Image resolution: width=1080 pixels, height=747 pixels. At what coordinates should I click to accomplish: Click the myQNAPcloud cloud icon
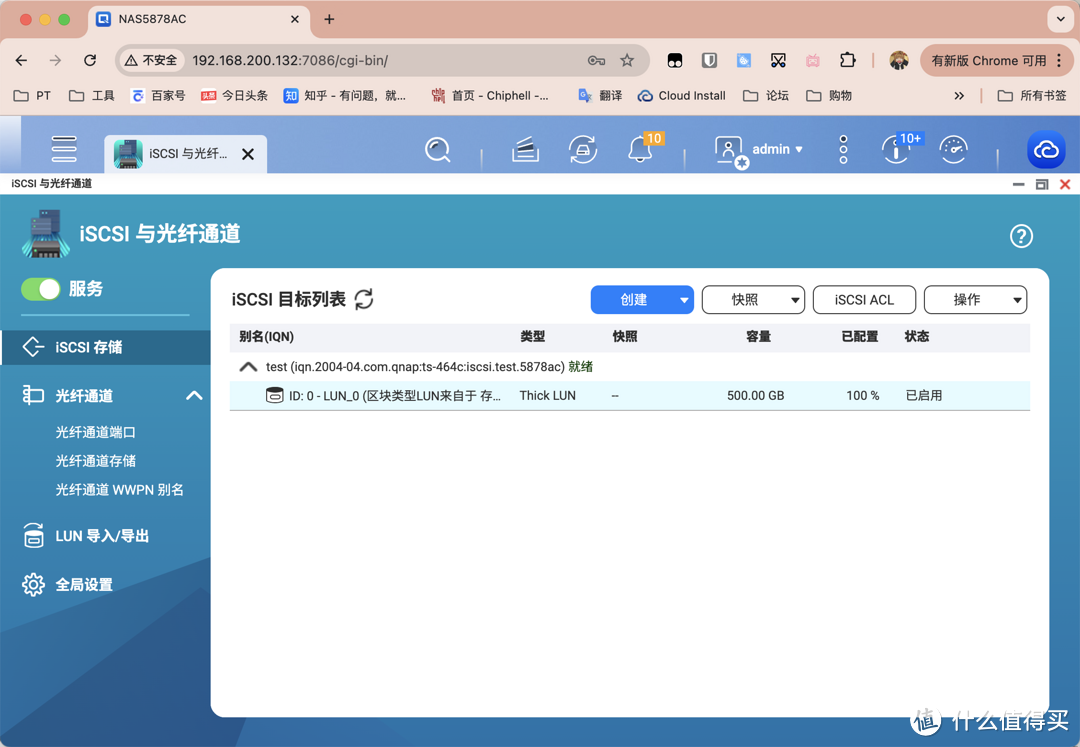point(1046,150)
